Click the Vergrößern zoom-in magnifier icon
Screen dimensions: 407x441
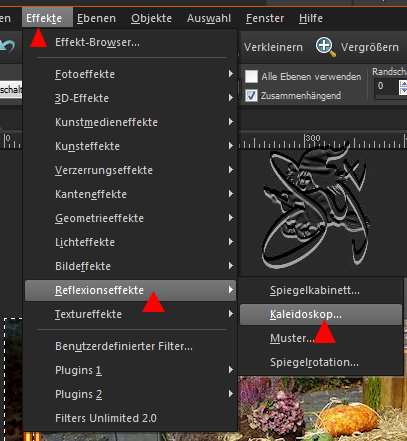[x=325, y=47]
